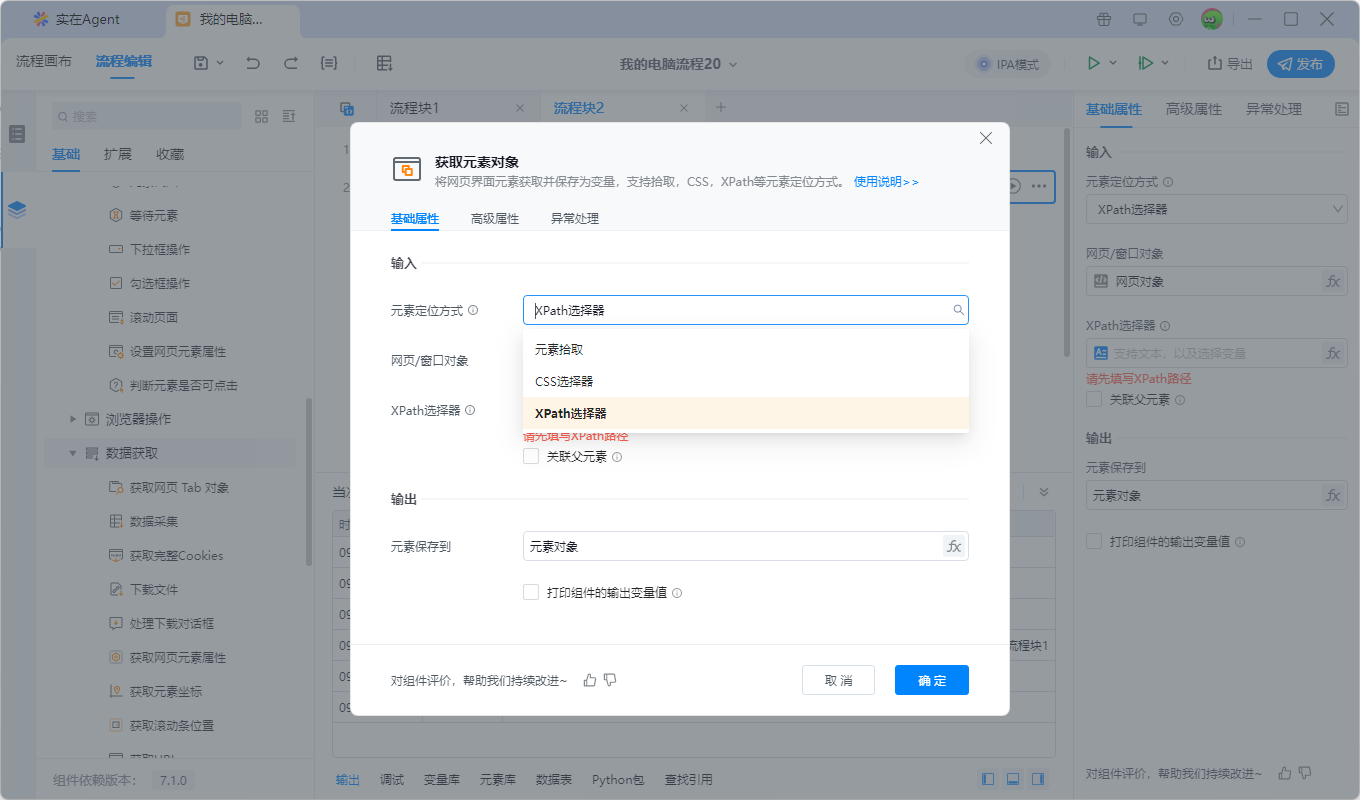Click the step-run play icon
1360x800 pixels.
[1146, 63]
